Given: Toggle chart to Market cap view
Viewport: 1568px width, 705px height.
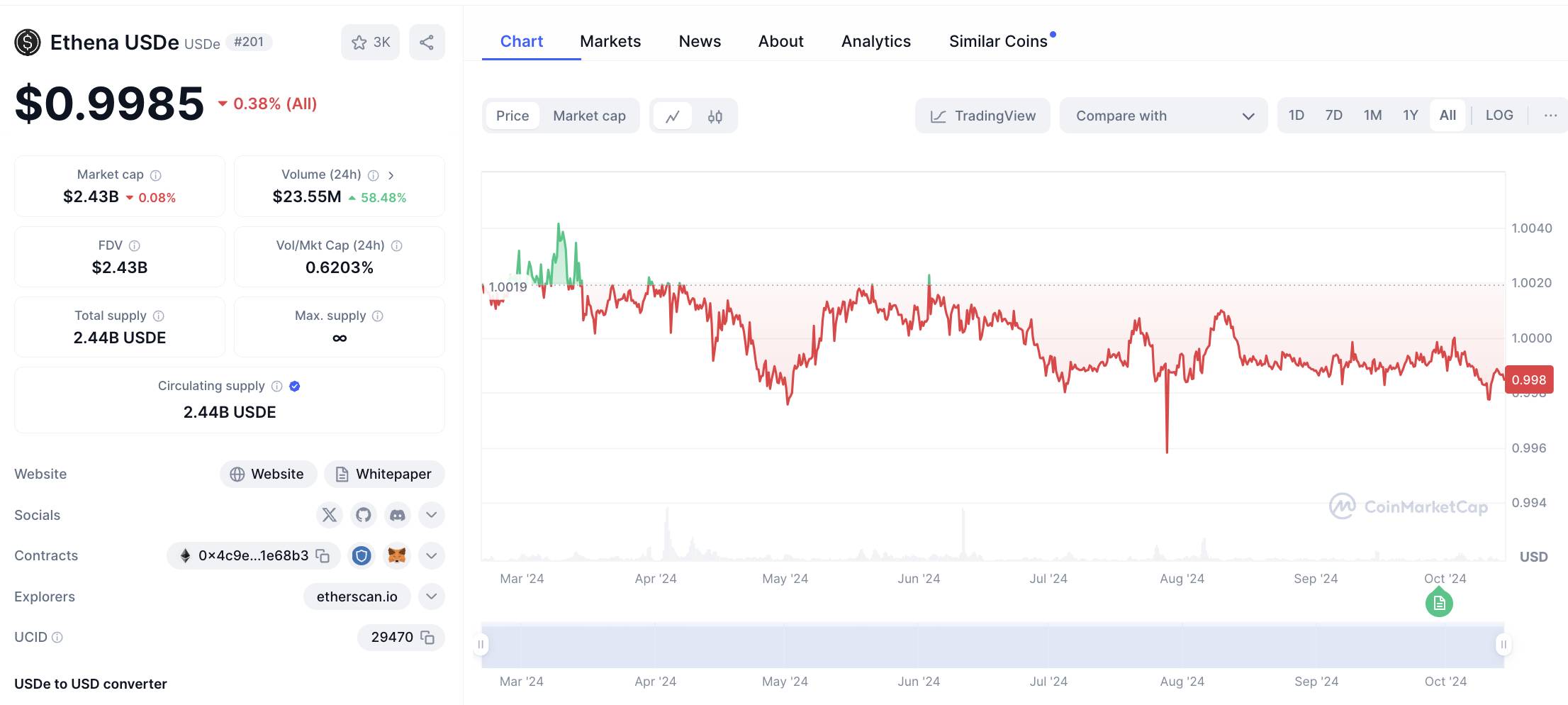Looking at the screenshot, I should (x=589, y=116).
